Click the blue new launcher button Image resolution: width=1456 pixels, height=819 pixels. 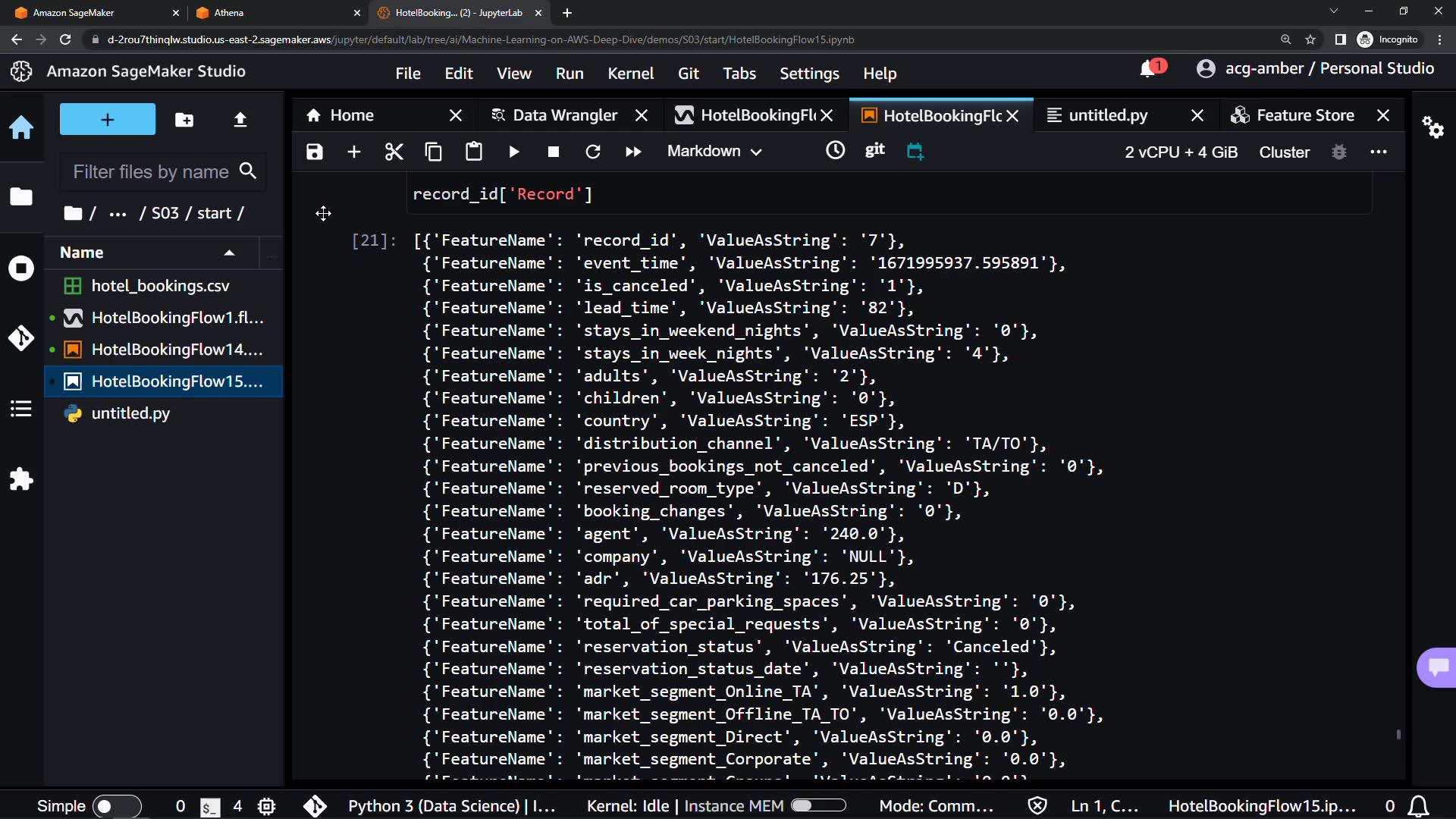(107, 120)
